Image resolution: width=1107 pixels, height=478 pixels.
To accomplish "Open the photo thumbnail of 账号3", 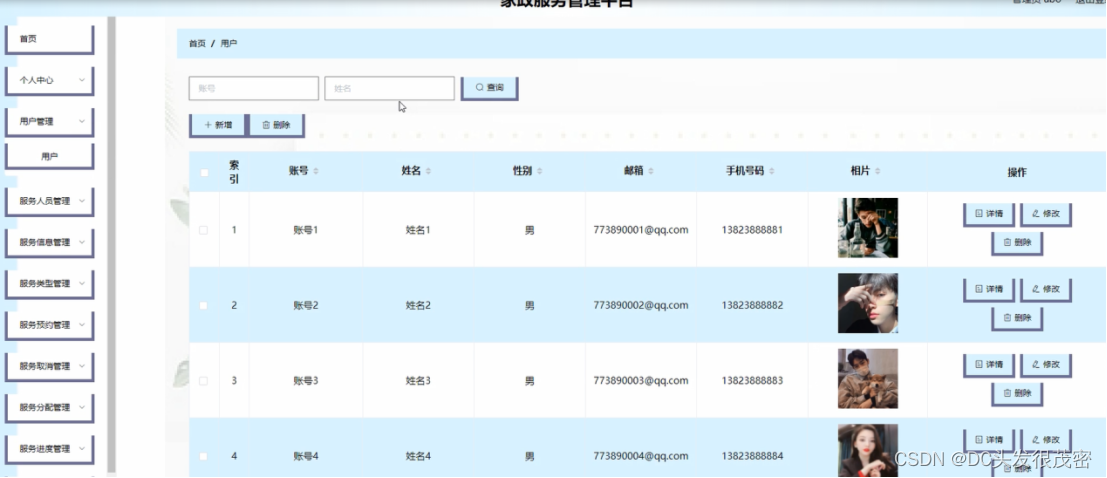I will coord(868,378).
